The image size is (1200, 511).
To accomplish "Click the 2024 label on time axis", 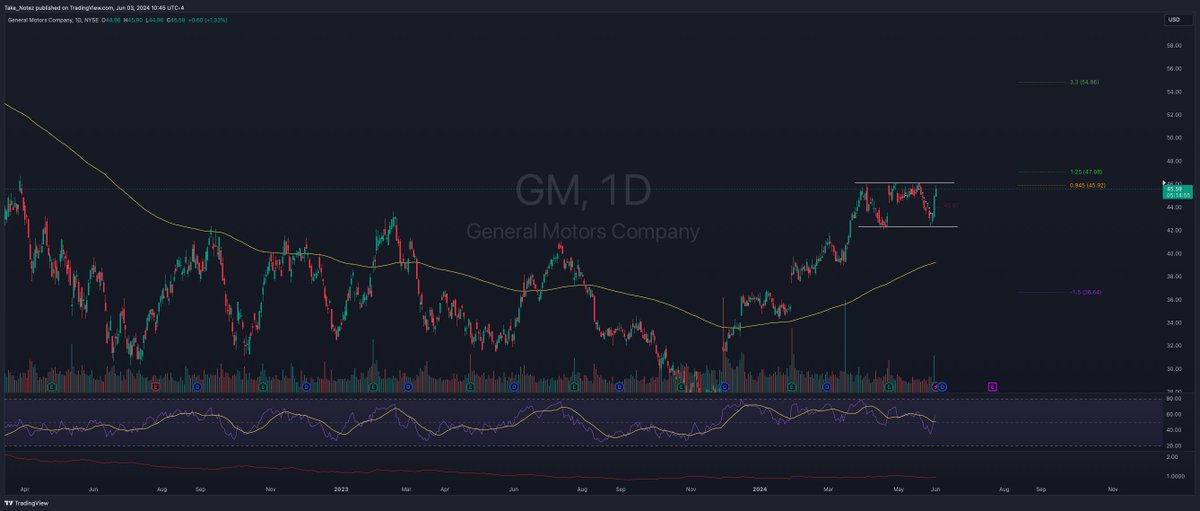I will point(758,489).
